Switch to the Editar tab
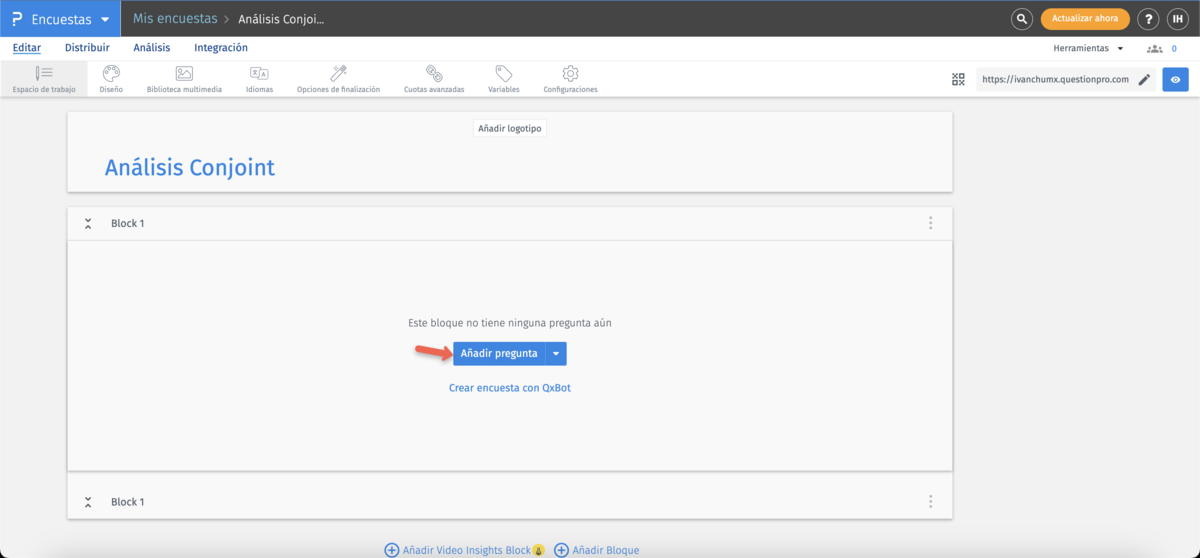This screenshot has width=1200, height=558. [x=27, y=48]
